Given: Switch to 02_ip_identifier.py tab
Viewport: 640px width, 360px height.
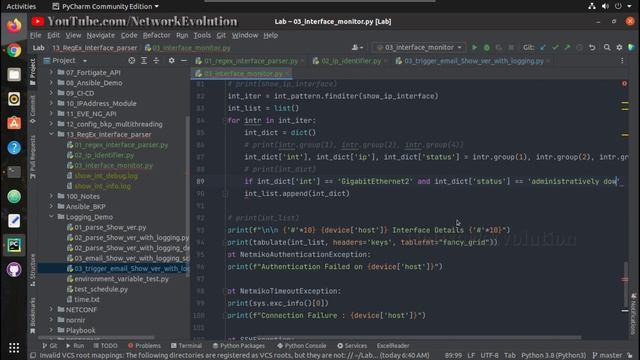Looking at the screenshot, I should pyautogui.click(x=351, y=61).
